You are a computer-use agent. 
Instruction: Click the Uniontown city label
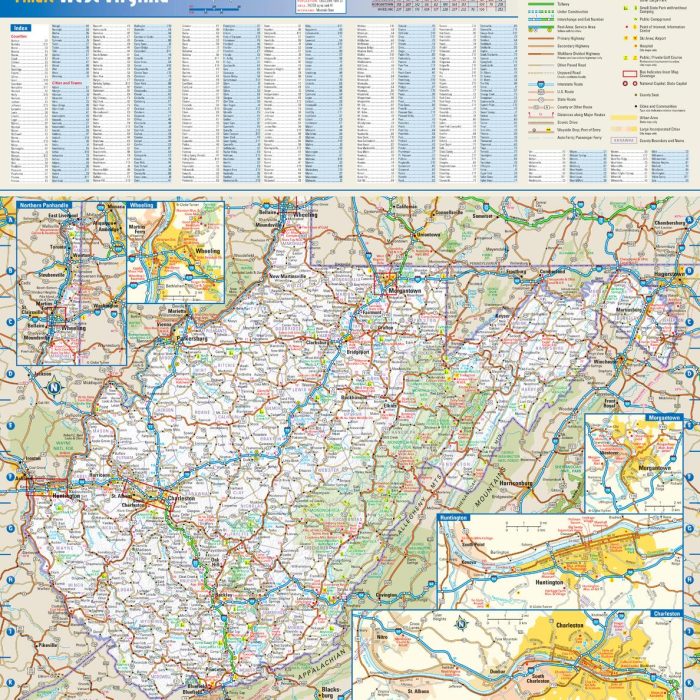[x=428, y=234]
